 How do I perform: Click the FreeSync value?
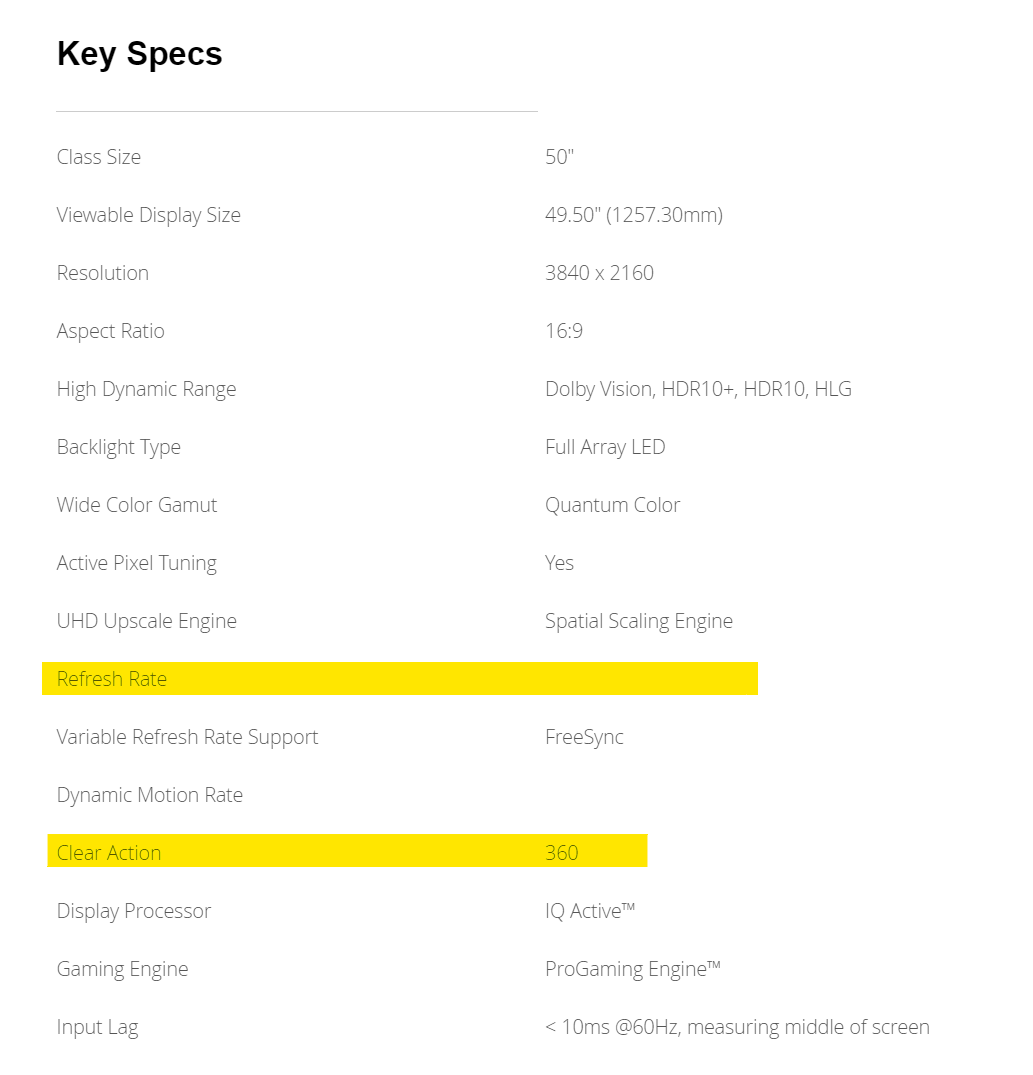[584, 737]
